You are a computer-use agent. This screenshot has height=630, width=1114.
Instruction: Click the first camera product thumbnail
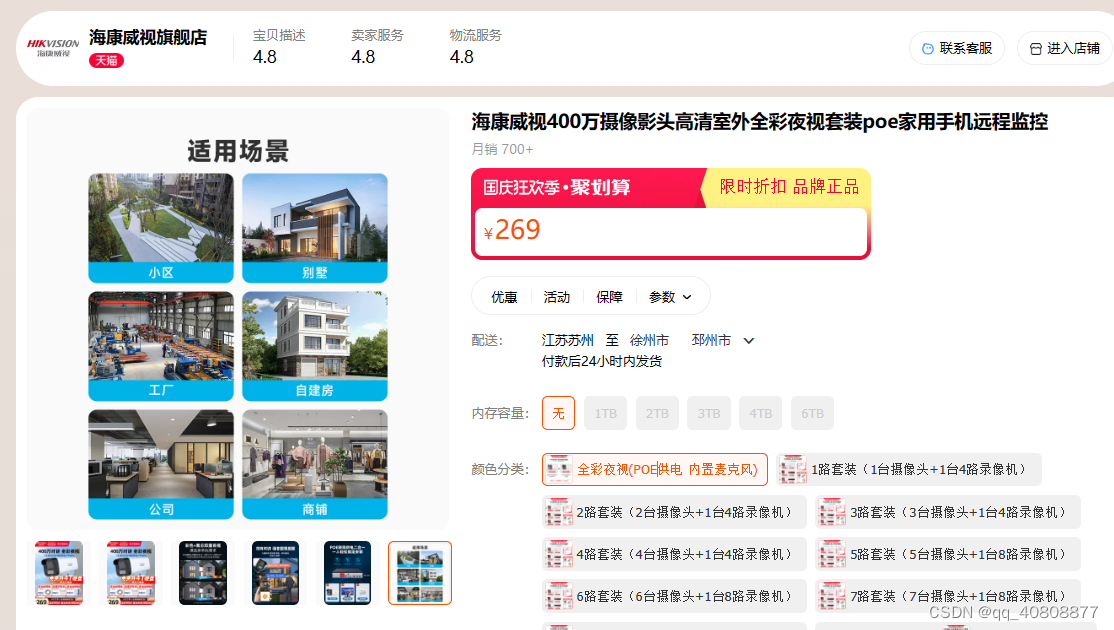(x=59, y=573)
